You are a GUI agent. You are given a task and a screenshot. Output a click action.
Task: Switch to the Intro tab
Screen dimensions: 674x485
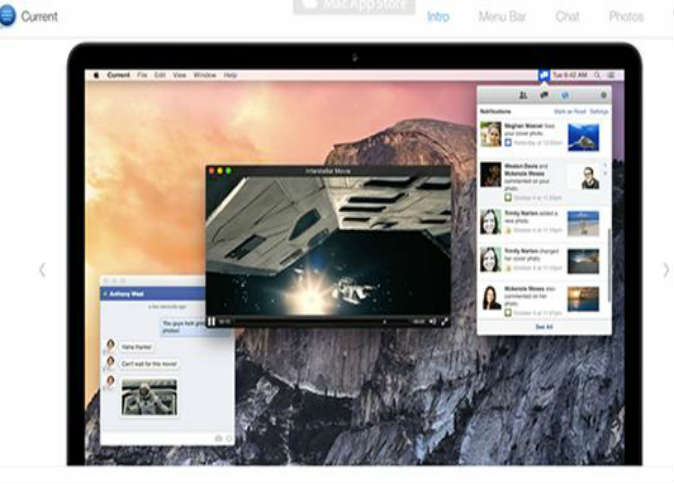(x=438, y=17)
